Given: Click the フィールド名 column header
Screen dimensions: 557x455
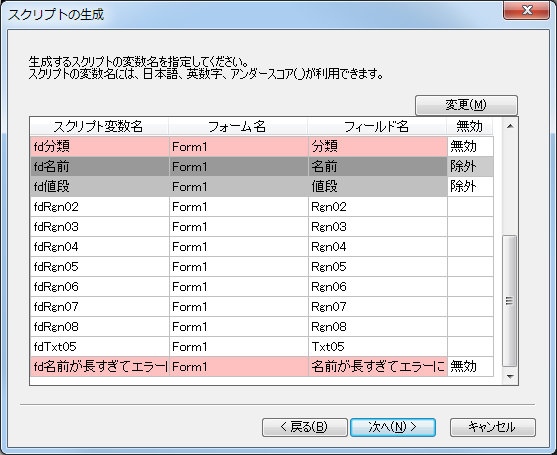Looking at the screenshot, I should 377,126.
